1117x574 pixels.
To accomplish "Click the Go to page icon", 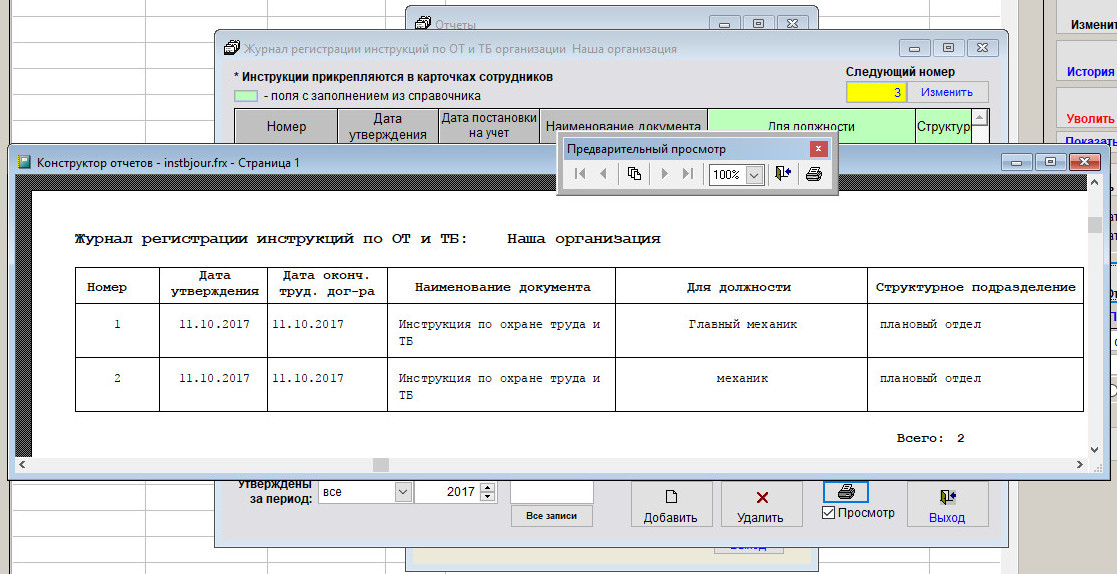I will [634, 174].
